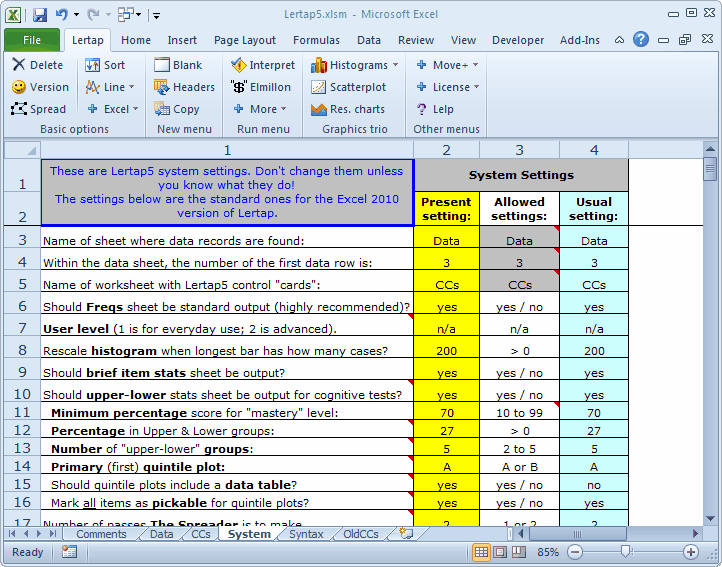Open the Line menu icon

coord(92,87)
